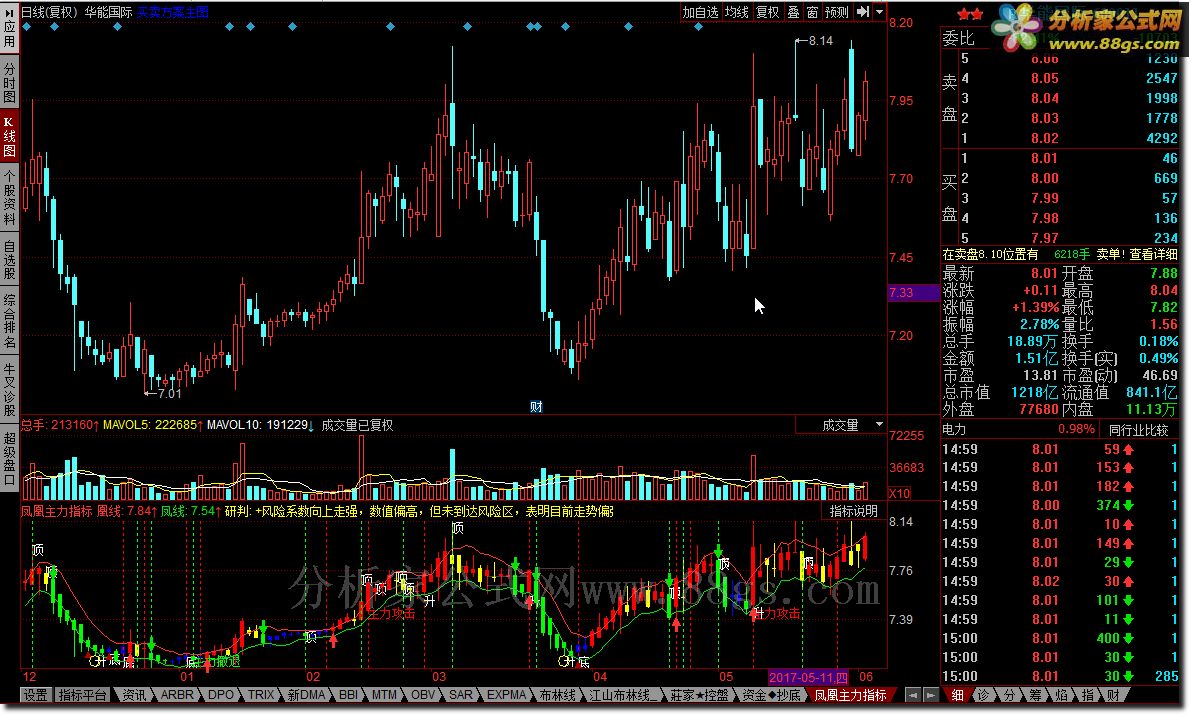Screen dimensions: 1191x715
Task: Open the 自选股 sidebar tab
Action: point(9,261)
